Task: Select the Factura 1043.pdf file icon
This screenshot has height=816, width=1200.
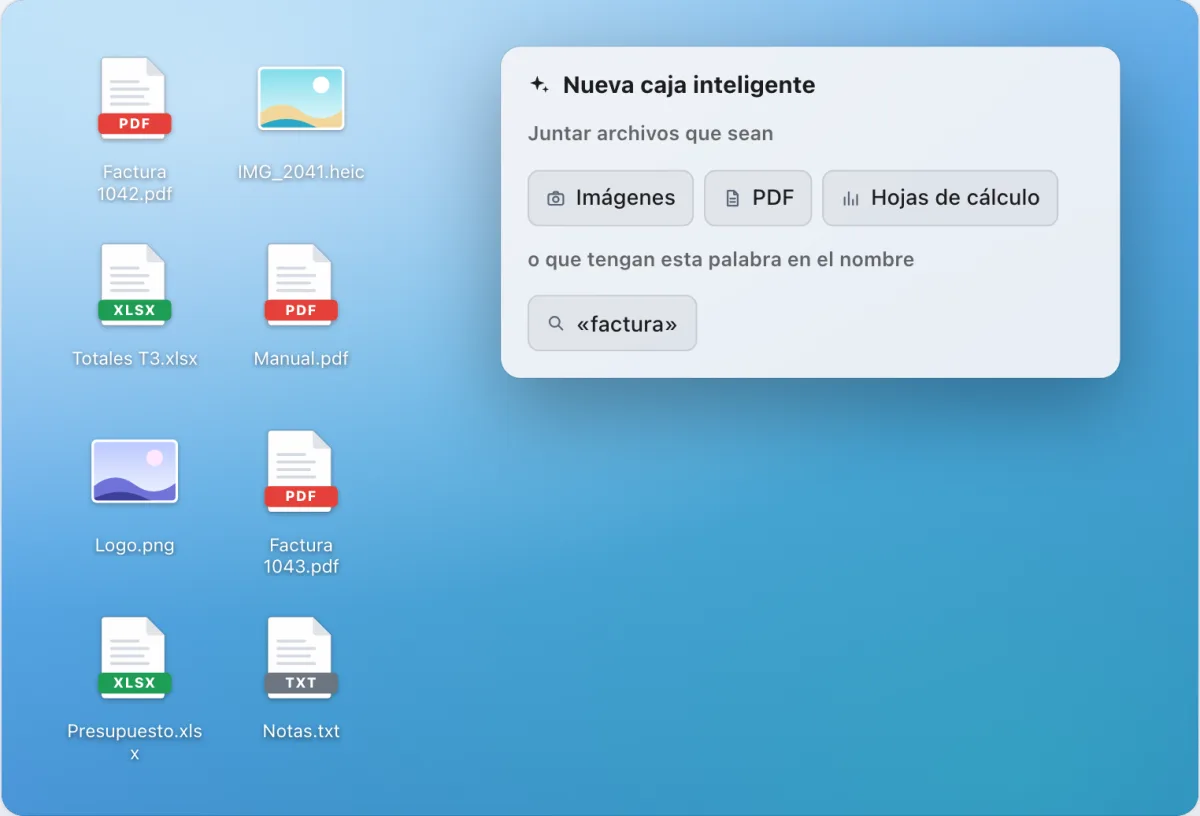Action: 301,472
